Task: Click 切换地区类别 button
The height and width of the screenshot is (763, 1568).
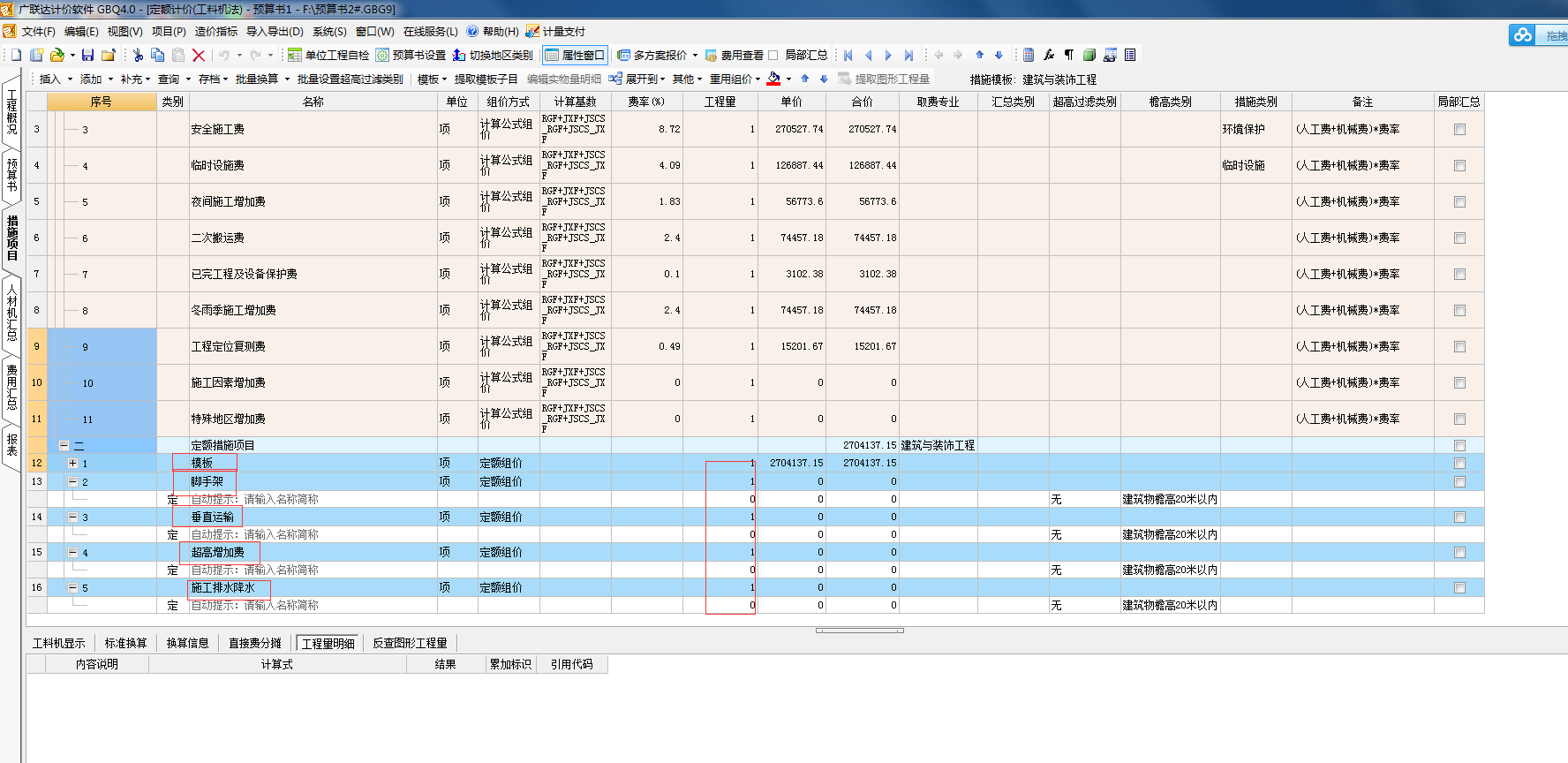Action: click(493, 55)
